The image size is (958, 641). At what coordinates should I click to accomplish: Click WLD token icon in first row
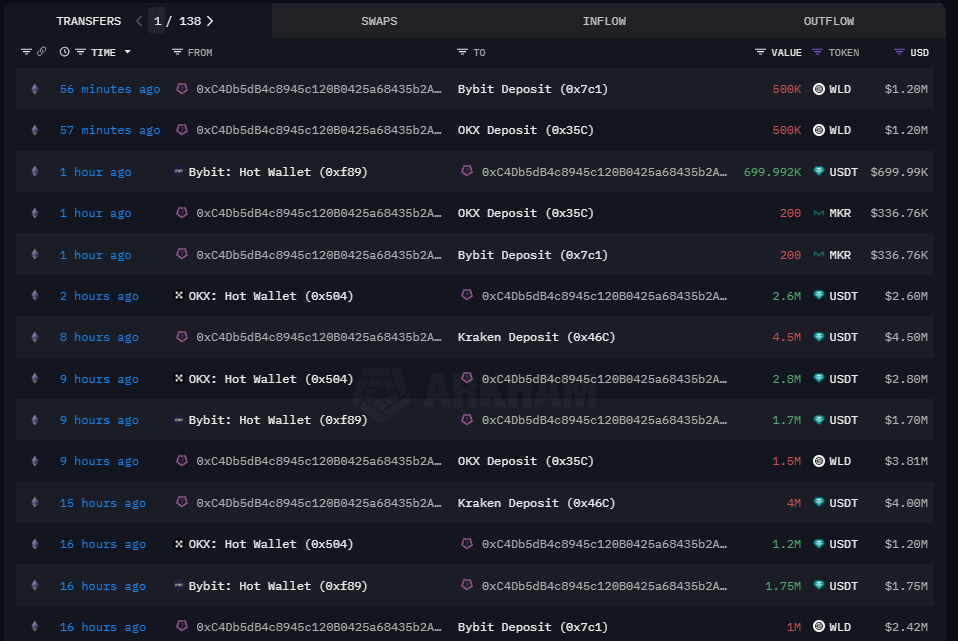(819, 89)
